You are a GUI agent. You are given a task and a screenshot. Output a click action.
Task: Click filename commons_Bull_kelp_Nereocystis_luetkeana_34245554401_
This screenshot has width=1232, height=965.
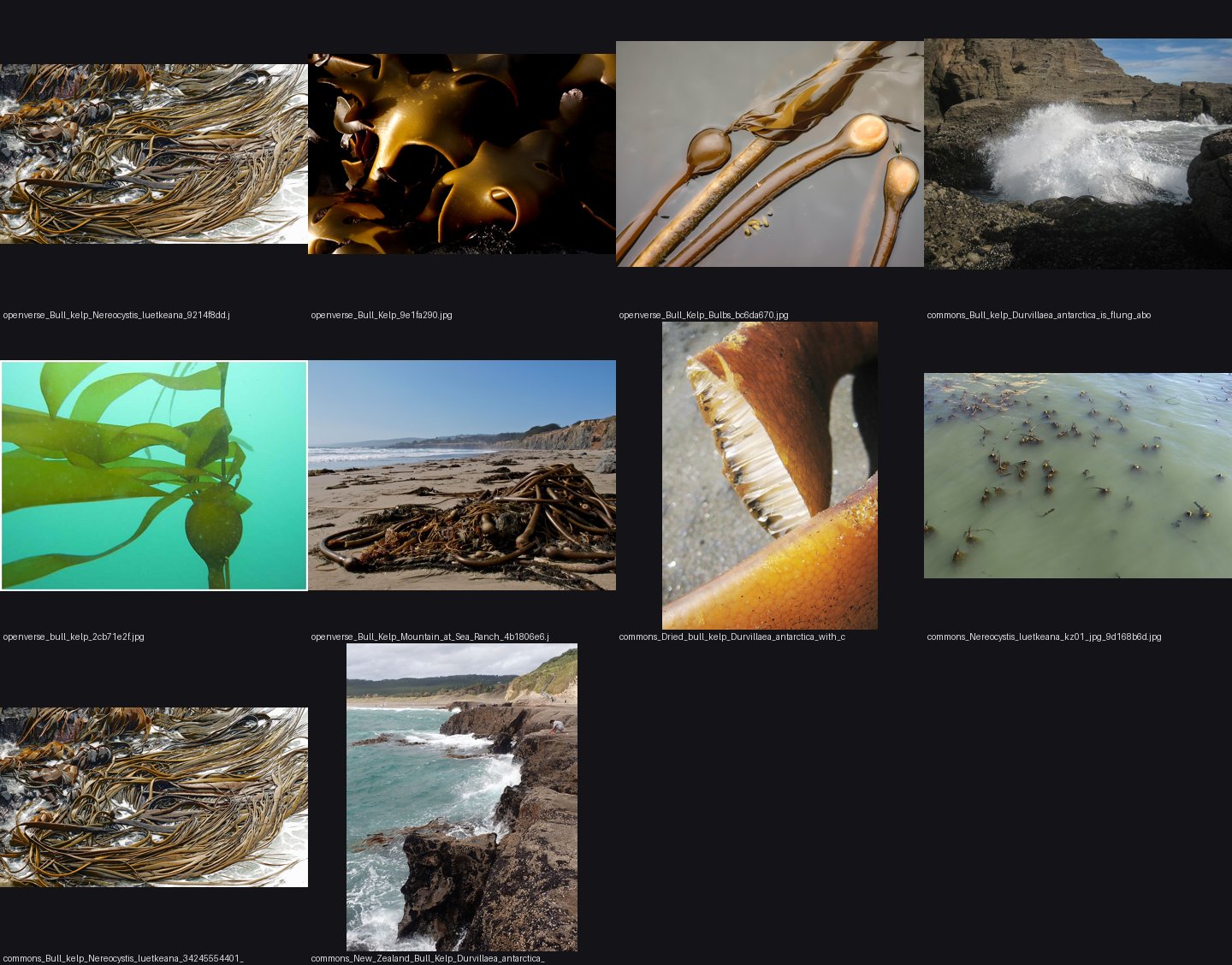[x=123, y=959]
